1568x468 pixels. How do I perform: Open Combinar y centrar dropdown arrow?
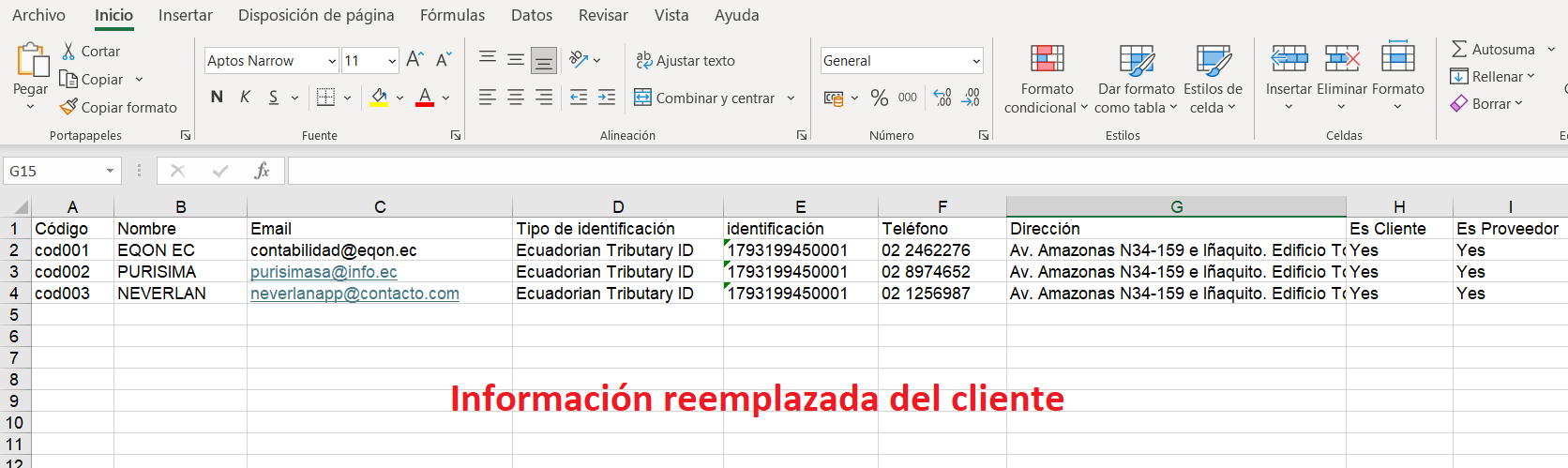(791, 98)
